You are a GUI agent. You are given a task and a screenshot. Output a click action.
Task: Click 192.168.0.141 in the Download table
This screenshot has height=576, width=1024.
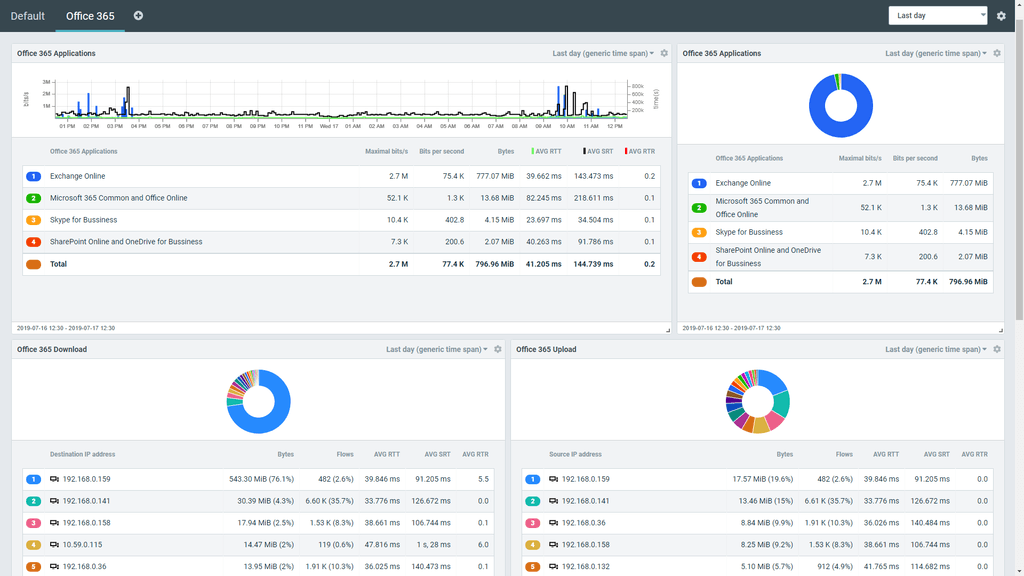tap(86, 501)
